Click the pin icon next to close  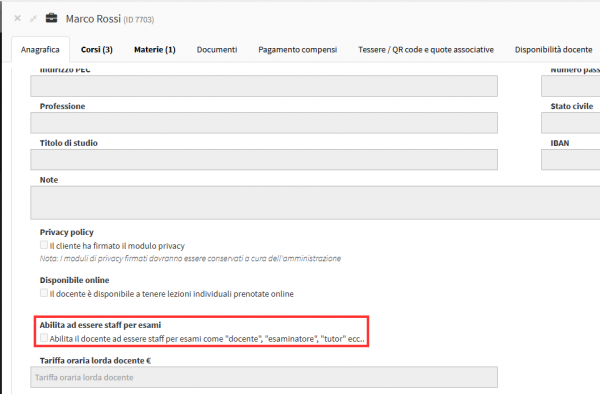[34, 18]
